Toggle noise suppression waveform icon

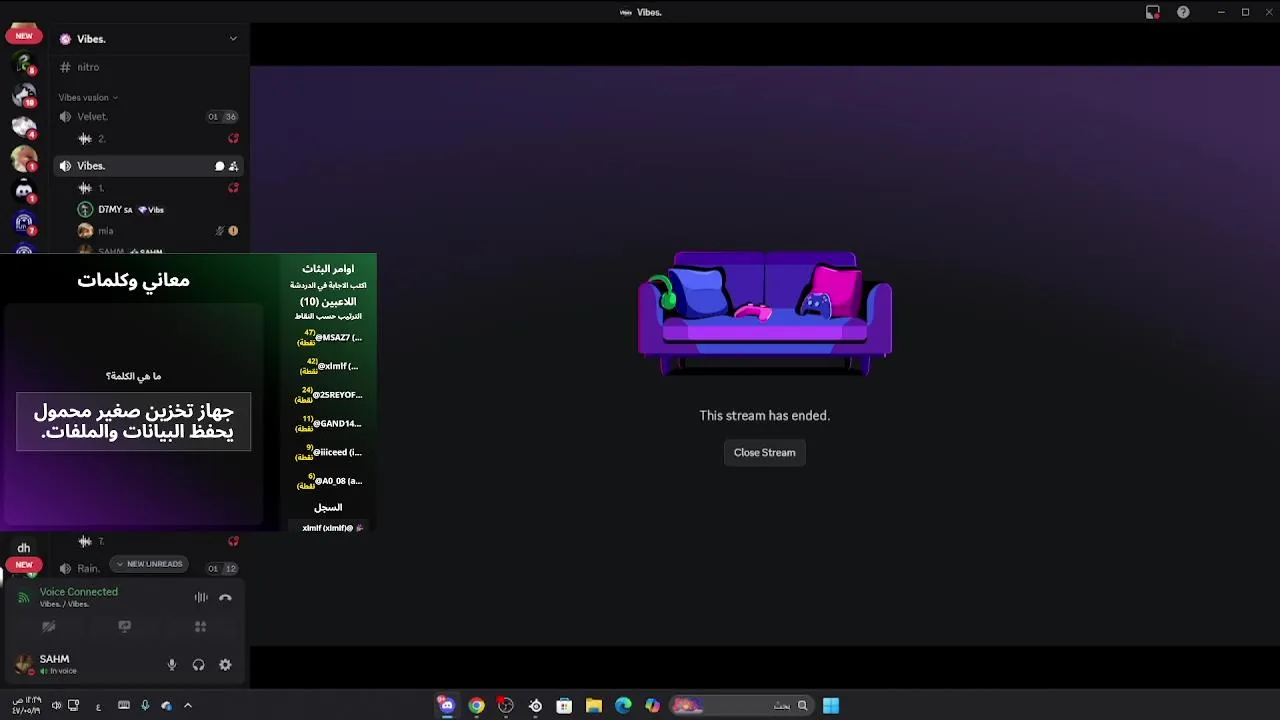tap(201, 598)
